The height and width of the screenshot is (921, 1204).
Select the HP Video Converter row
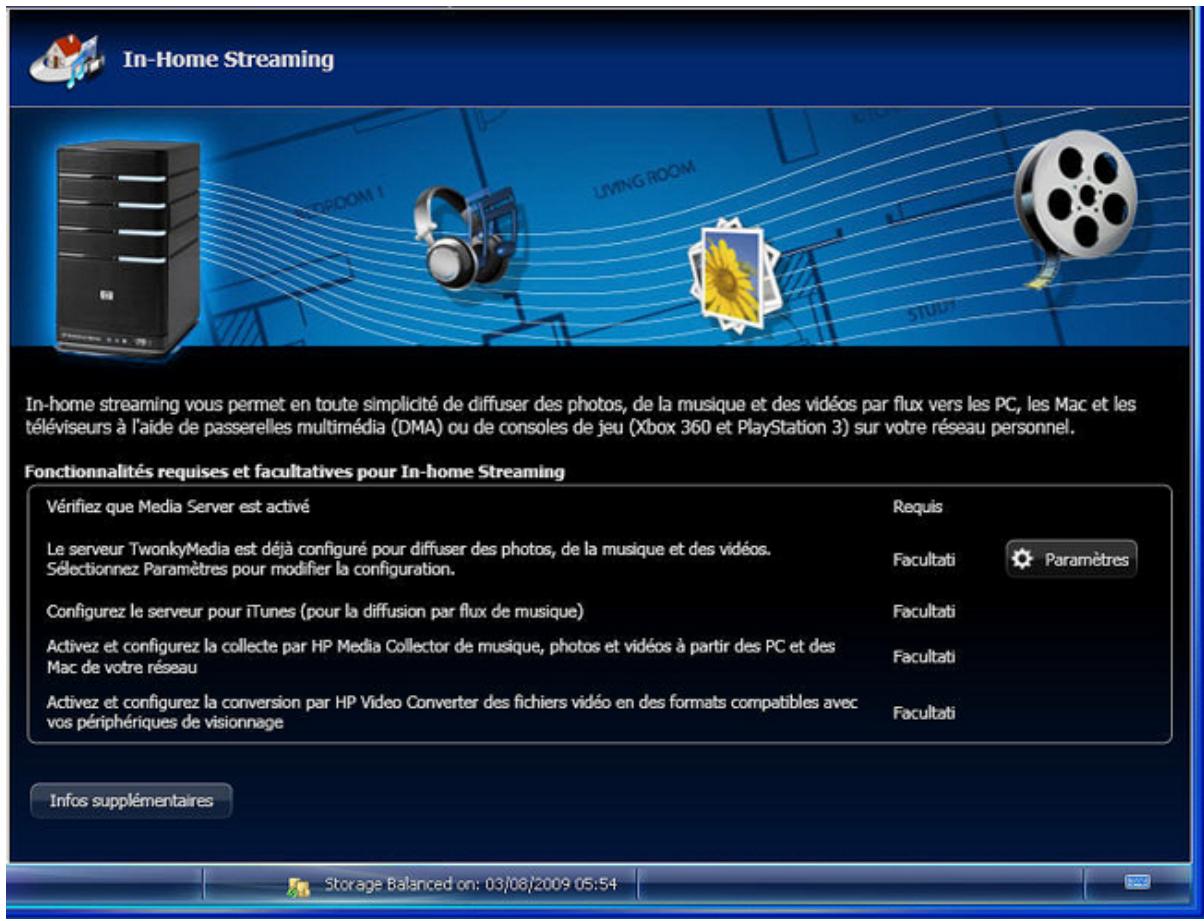(x=599, y=713)
